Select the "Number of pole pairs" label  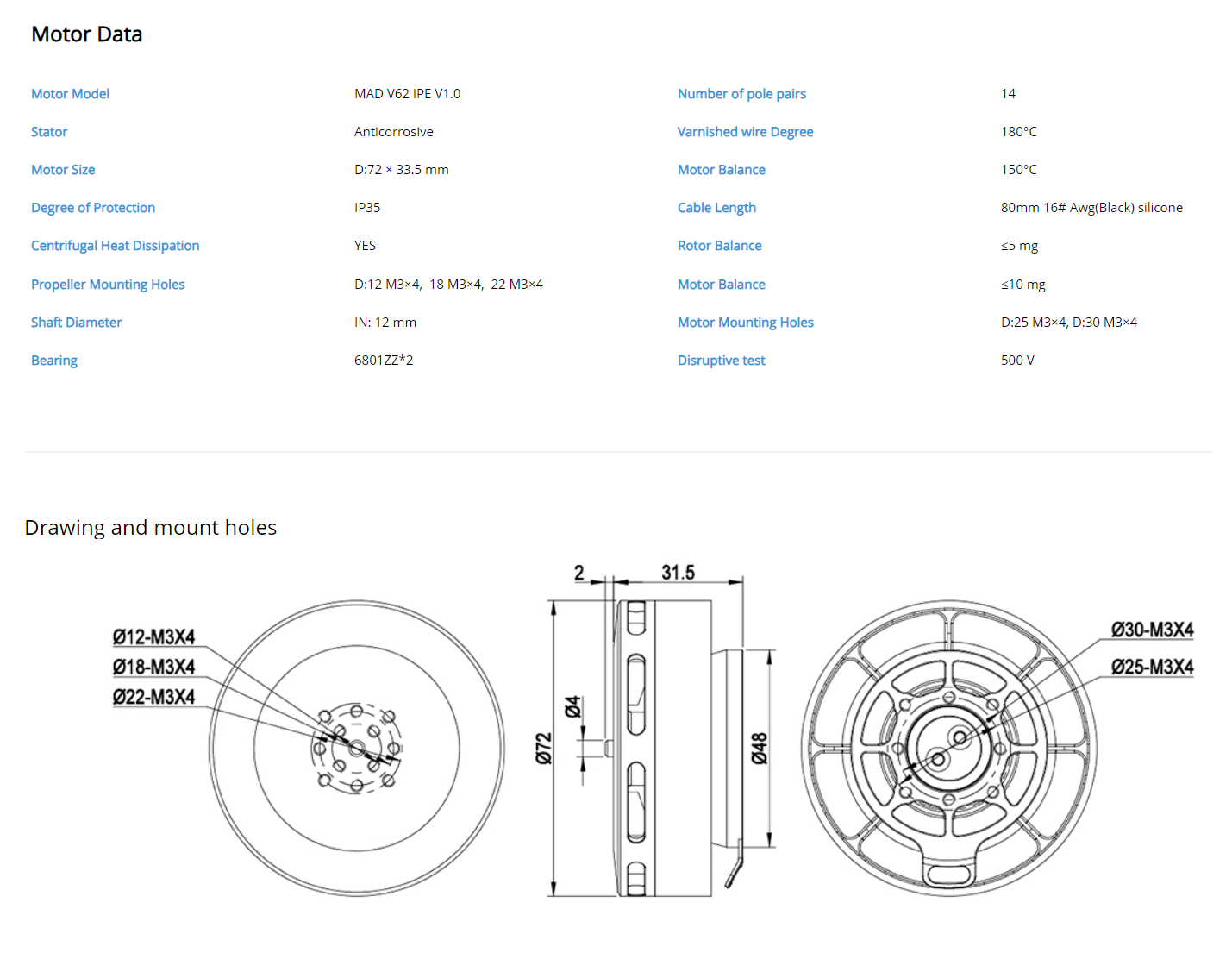(741, 94)
